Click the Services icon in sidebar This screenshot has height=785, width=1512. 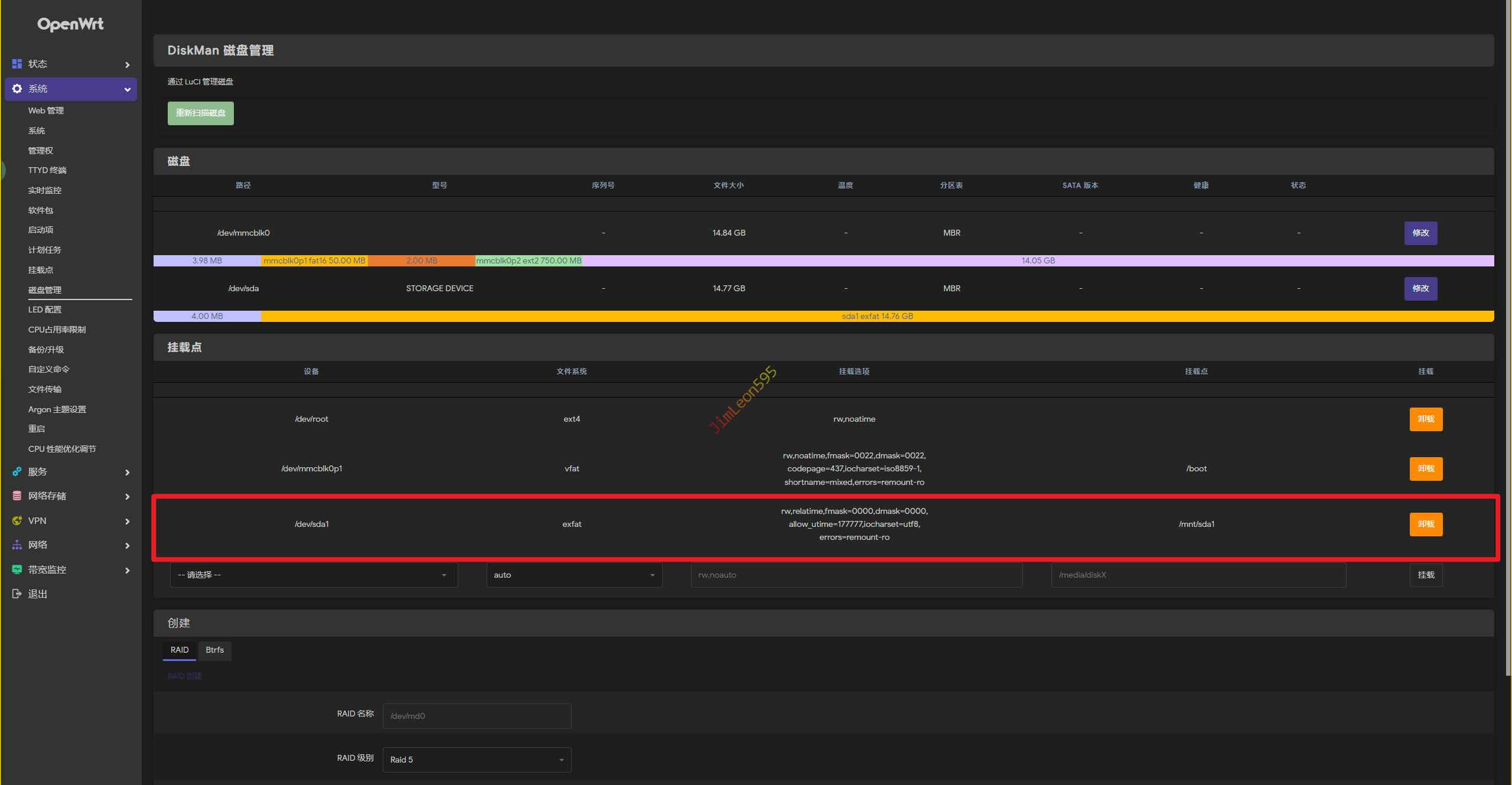tap(17, 471)
